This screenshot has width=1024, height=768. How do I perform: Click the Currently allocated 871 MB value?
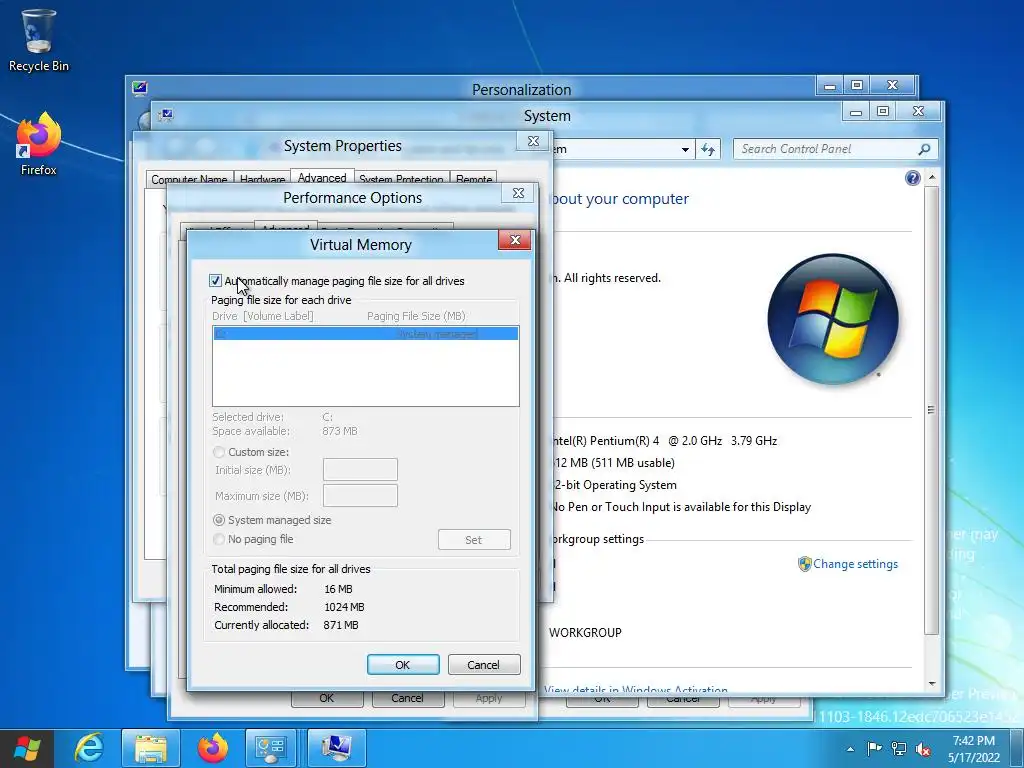point(341,626)
